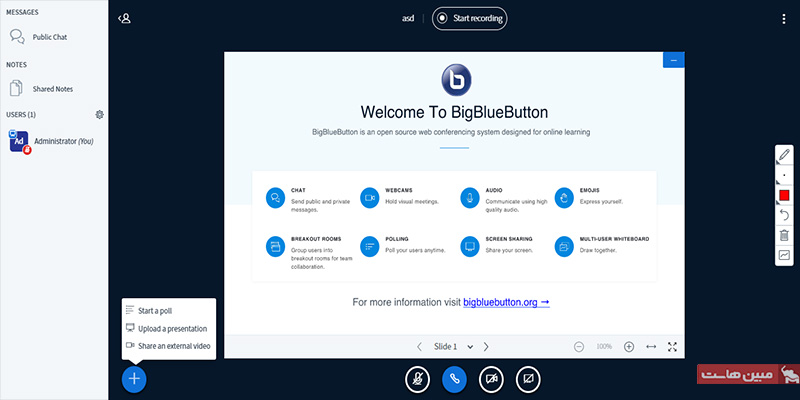Open the three-dots options menu
The height and width of the screenshot is (400, 800).
784,19
